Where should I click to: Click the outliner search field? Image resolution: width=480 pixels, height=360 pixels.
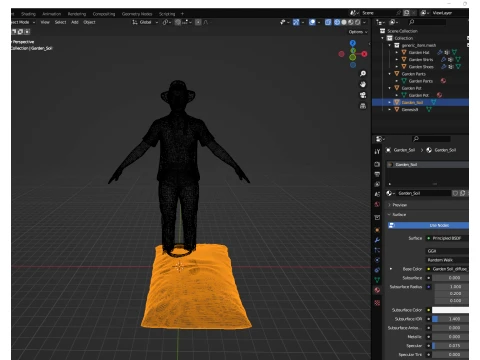(427, 22)
